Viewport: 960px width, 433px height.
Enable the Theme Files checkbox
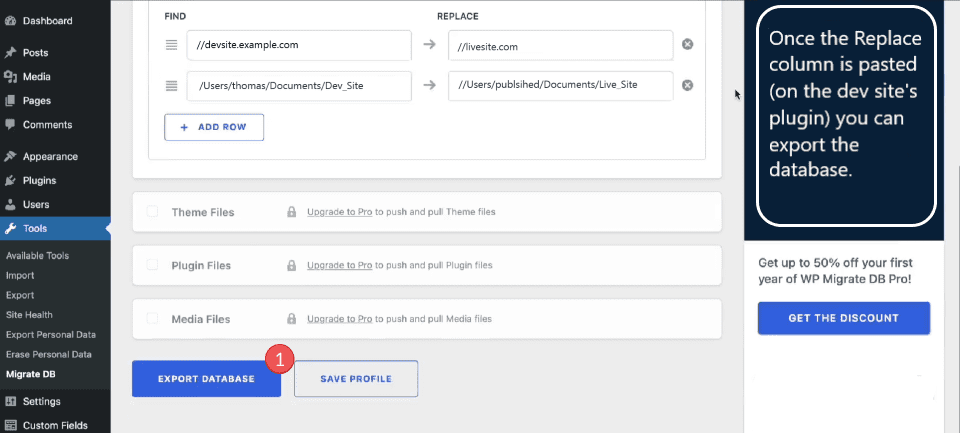click(153, 212)
